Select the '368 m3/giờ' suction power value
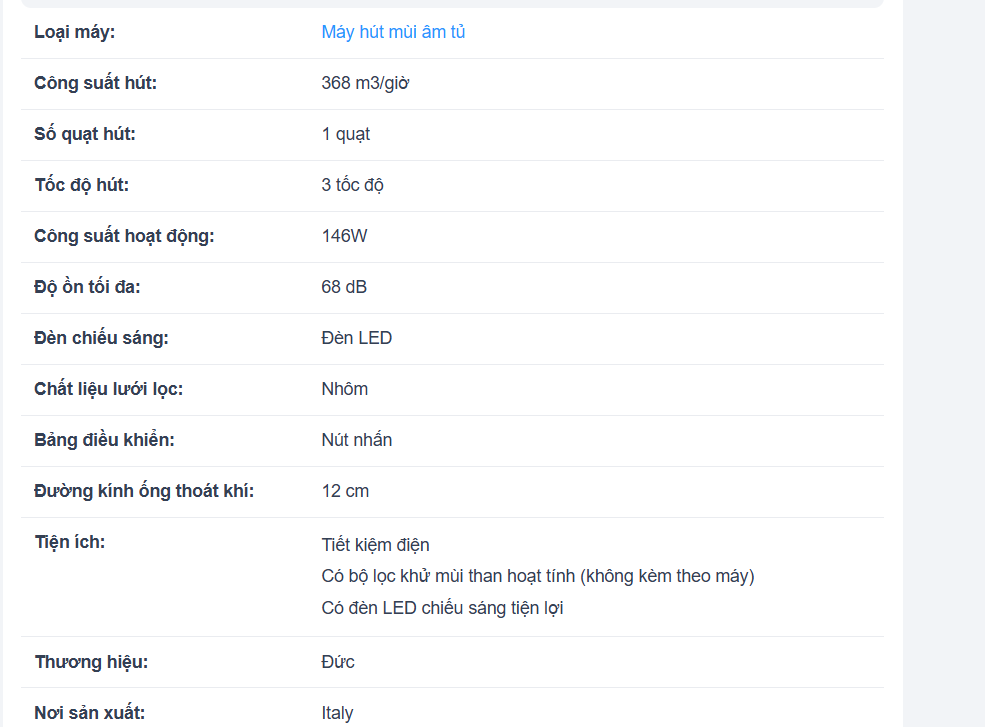The image size is (985, 727). point(365,83)
